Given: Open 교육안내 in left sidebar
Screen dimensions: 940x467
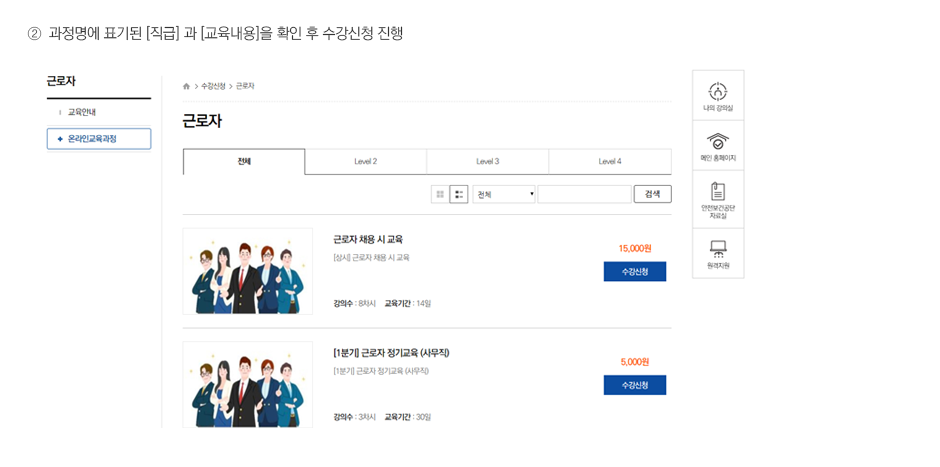Looking at the screenshot, I should [82, 112].
